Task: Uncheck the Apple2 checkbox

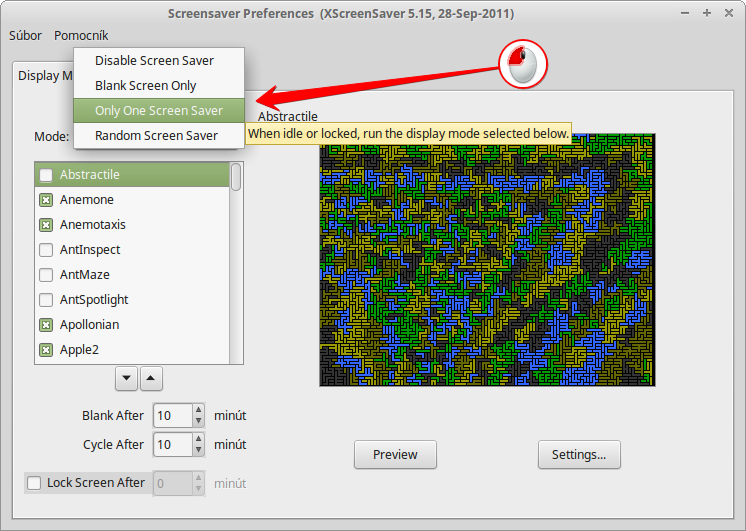Action: [46, 350]
